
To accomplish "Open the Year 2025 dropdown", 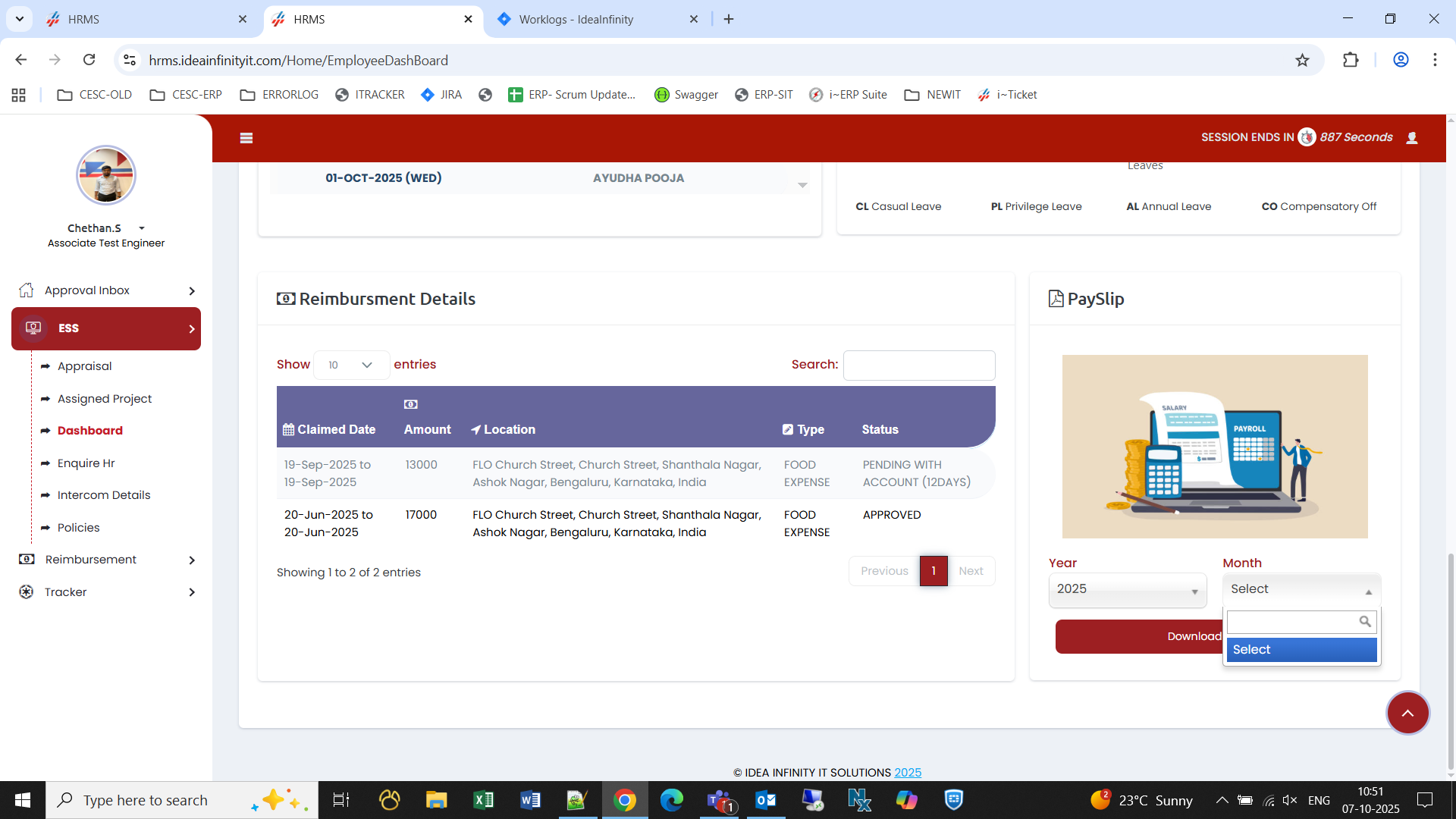I will point(1127,589).
